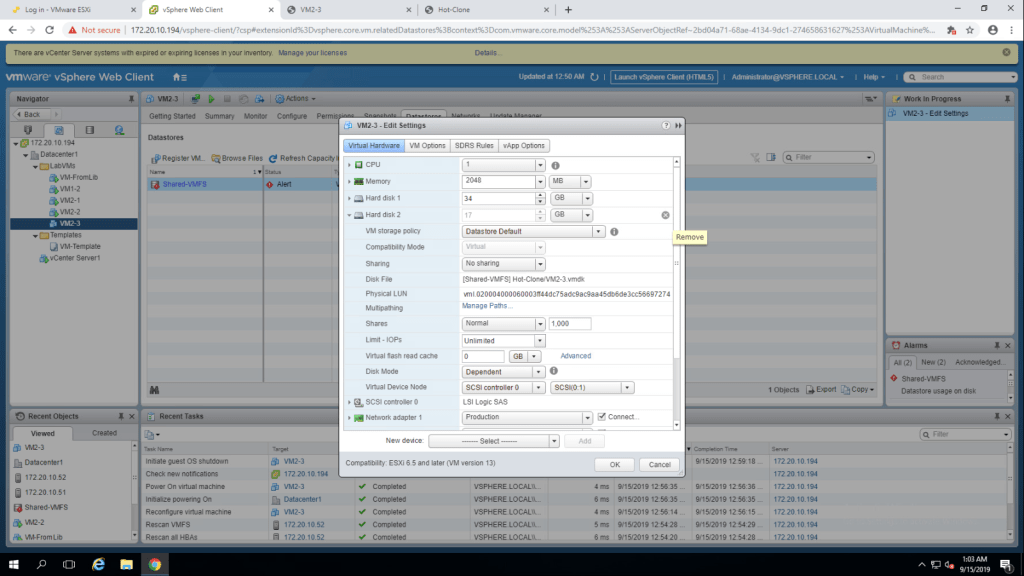Click the Hard disk 1 size field

tap(499, 198)
